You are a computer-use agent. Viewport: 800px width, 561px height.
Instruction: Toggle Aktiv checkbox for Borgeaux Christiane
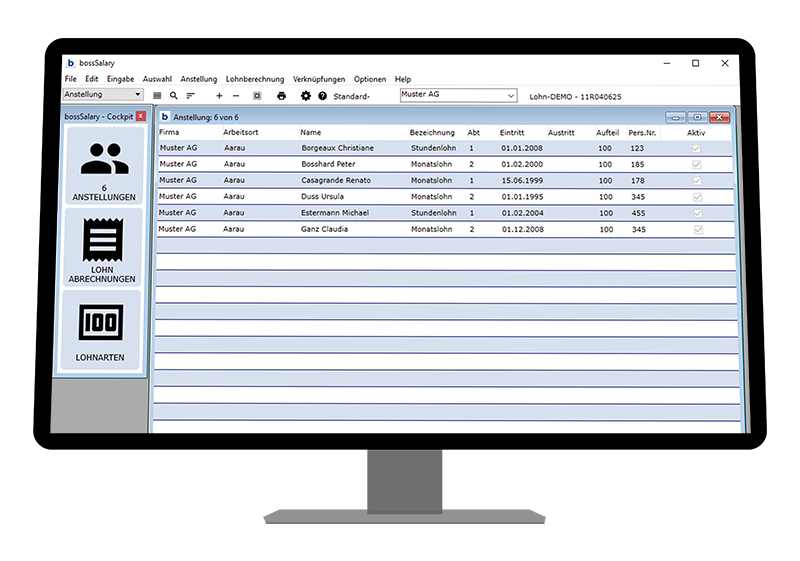pyautogui.click(x=696, y=148)
